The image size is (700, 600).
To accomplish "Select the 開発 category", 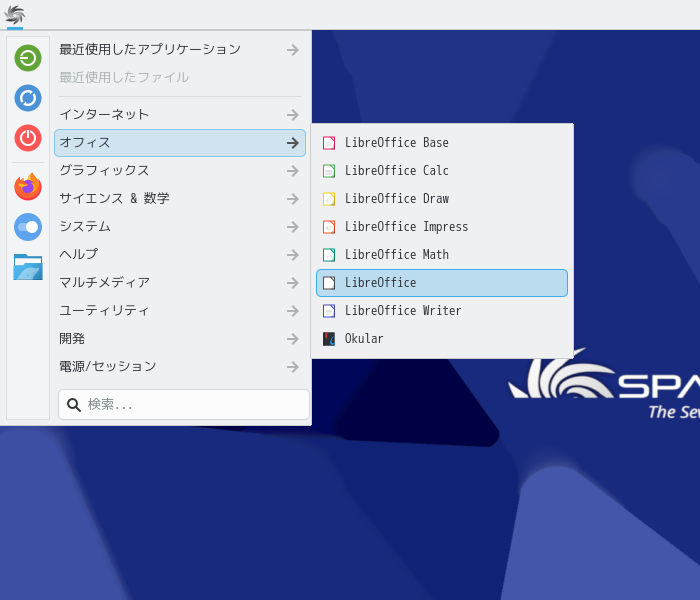I will point(179,339).
